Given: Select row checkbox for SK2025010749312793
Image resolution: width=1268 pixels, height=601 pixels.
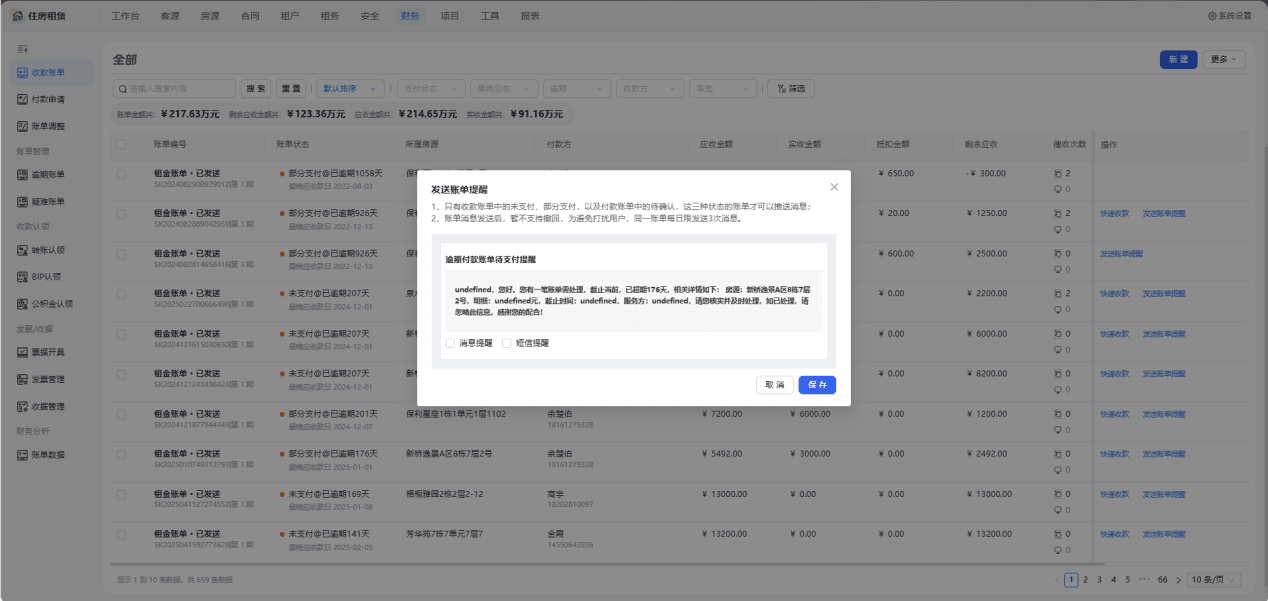Looking at the screenshot, I should [x=121, y=454].
